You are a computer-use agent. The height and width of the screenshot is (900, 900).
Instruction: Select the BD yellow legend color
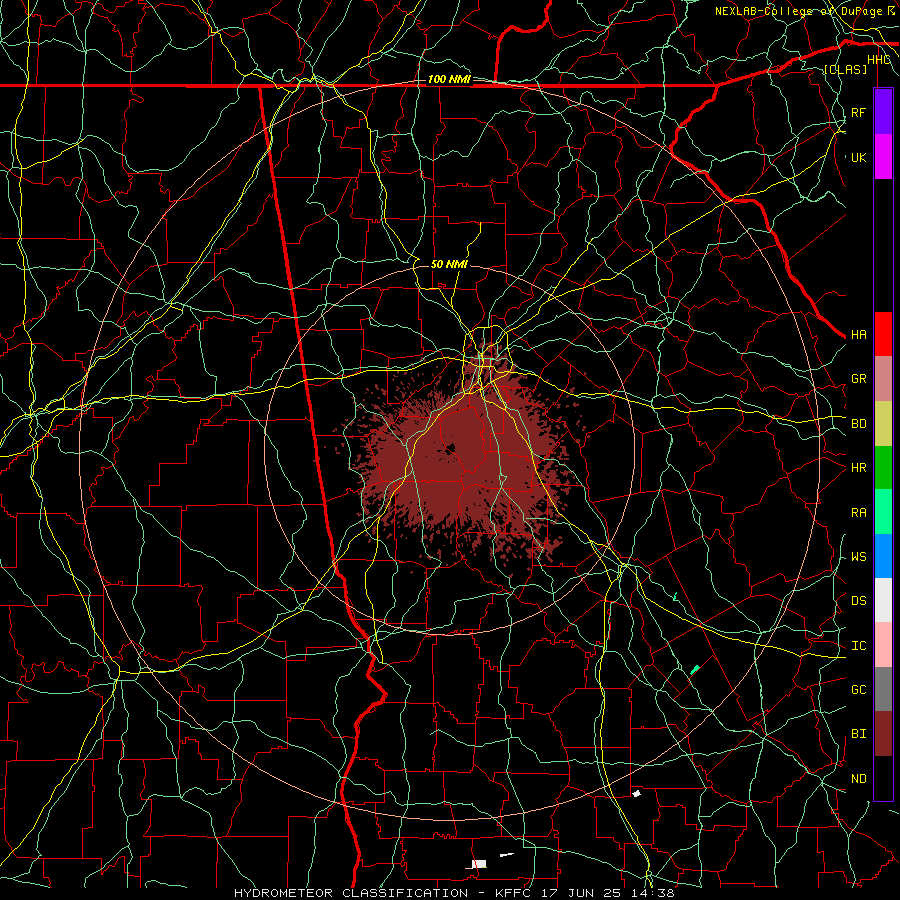pos(883,423)
